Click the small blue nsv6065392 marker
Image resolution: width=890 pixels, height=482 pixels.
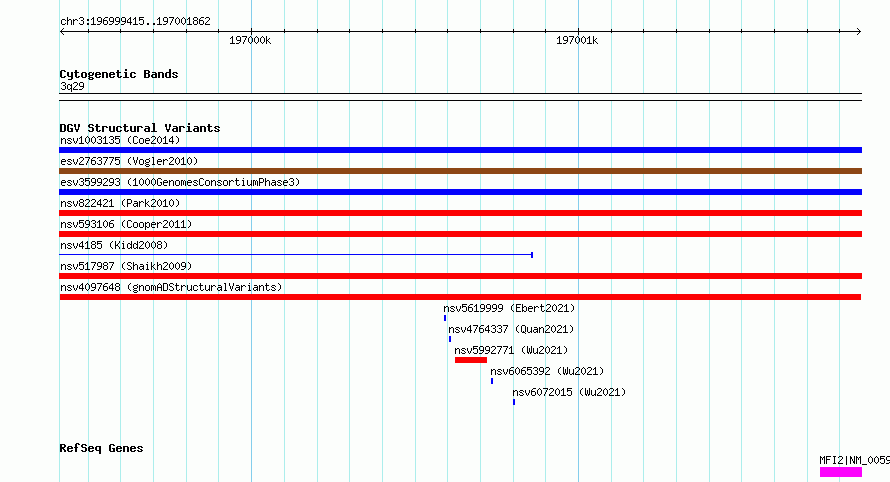click(492, 381)
